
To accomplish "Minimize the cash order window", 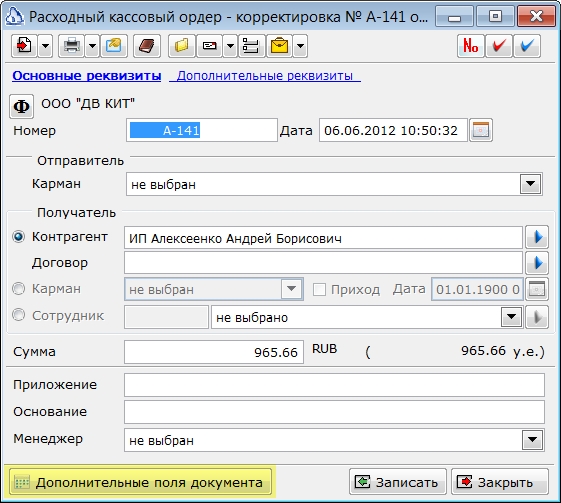I will (454, 16).
